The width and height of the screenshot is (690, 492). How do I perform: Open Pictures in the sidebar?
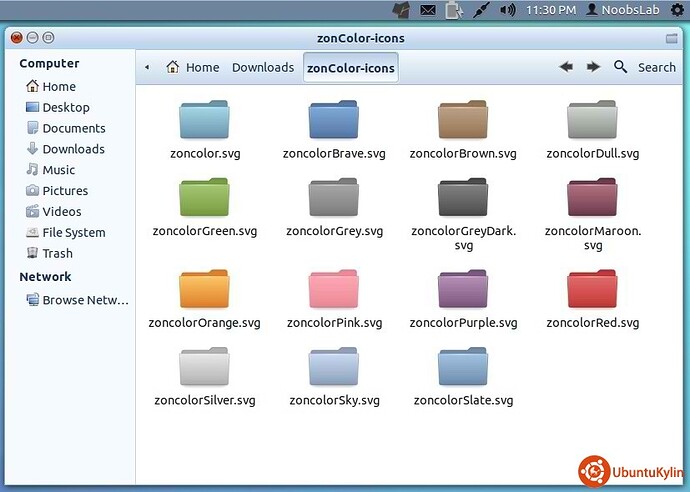click(x=65, y=190)
